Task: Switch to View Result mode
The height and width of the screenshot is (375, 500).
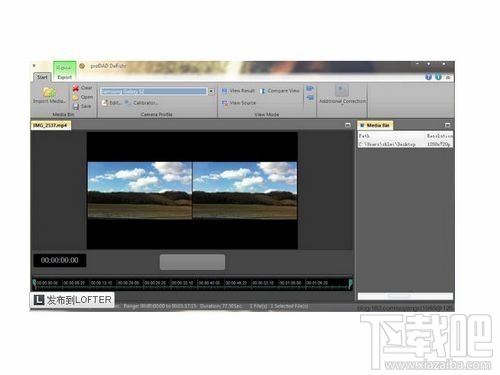Action: [x=238, y=91]
